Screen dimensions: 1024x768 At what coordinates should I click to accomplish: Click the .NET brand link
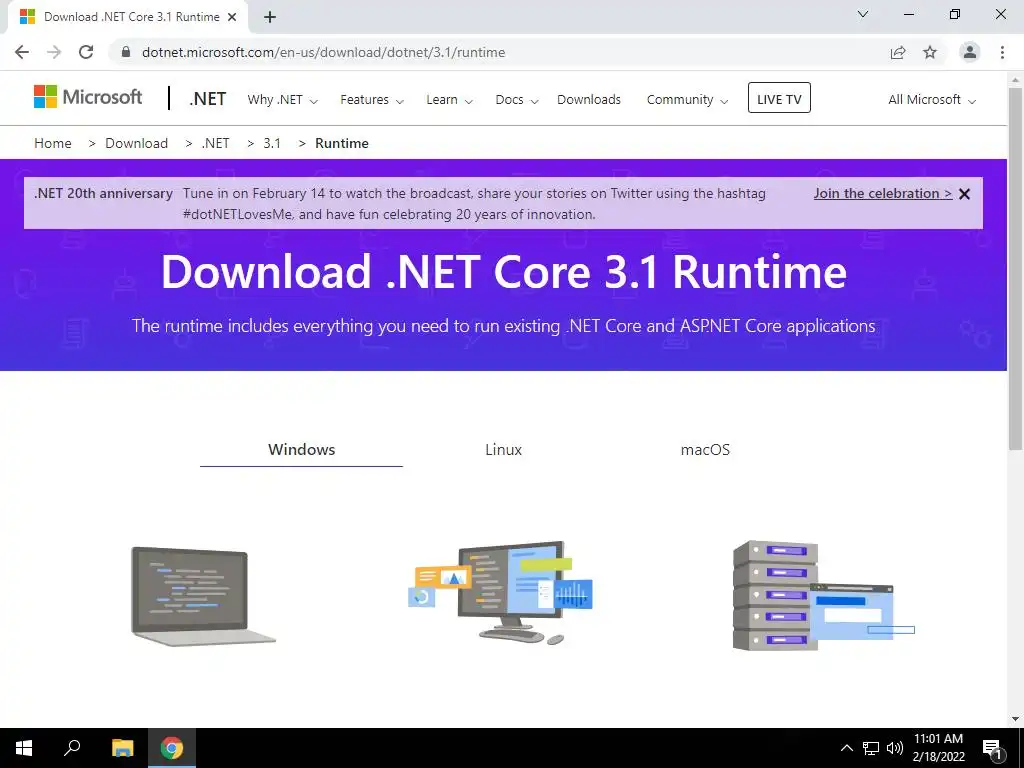coord(208,99)
